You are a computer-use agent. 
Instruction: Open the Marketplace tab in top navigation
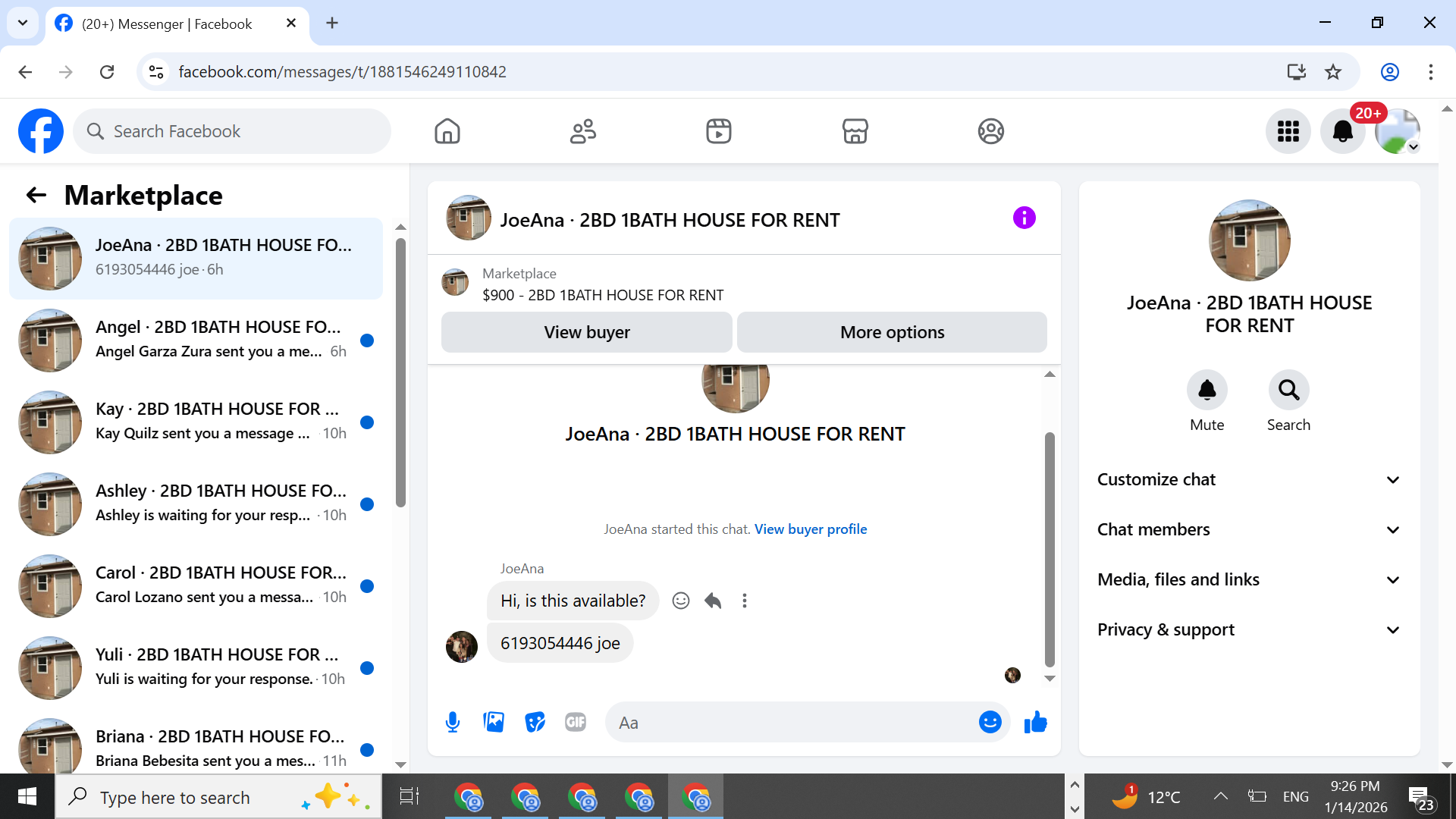click(x=855, y=131)
